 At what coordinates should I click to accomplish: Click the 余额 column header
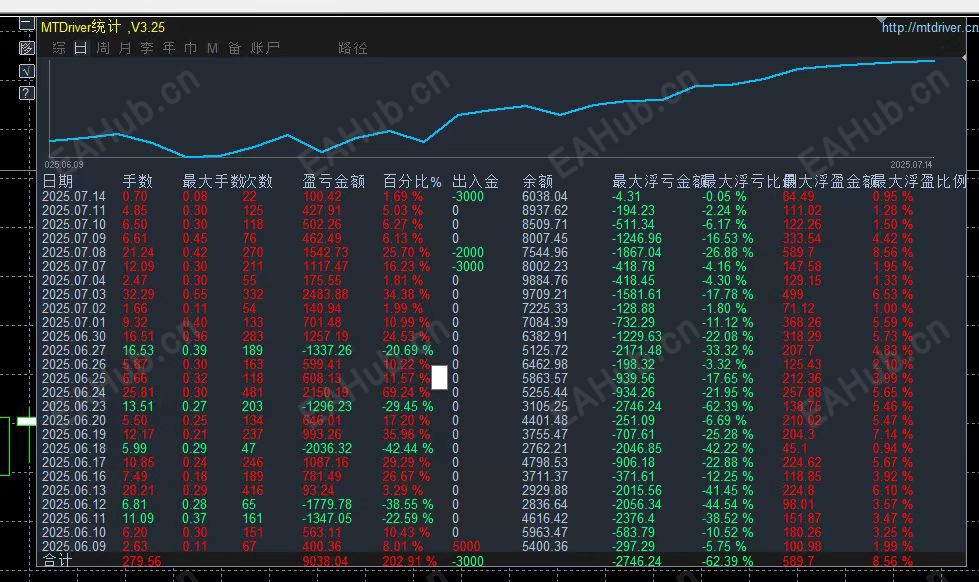(x=538, y=181)
